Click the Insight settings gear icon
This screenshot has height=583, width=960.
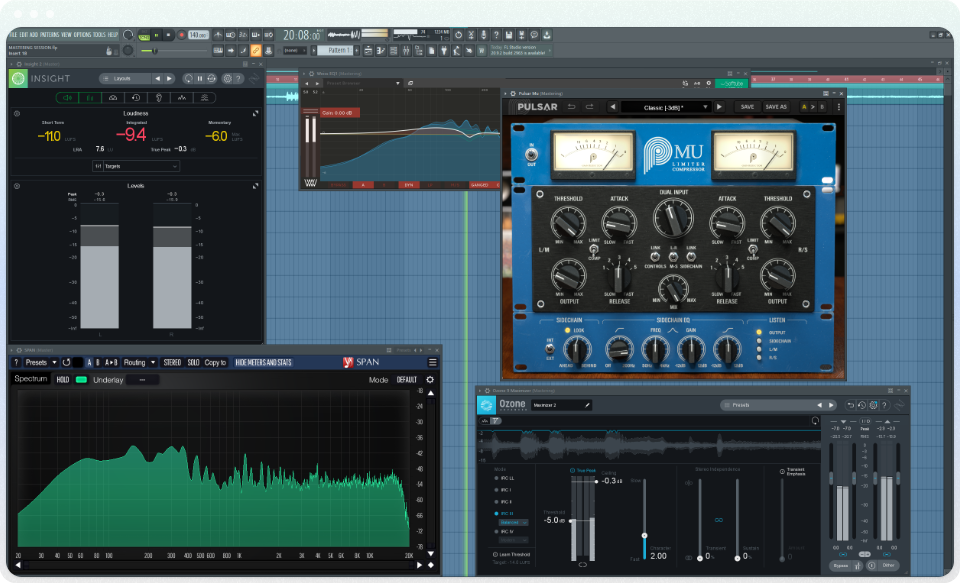click(227, 78)
